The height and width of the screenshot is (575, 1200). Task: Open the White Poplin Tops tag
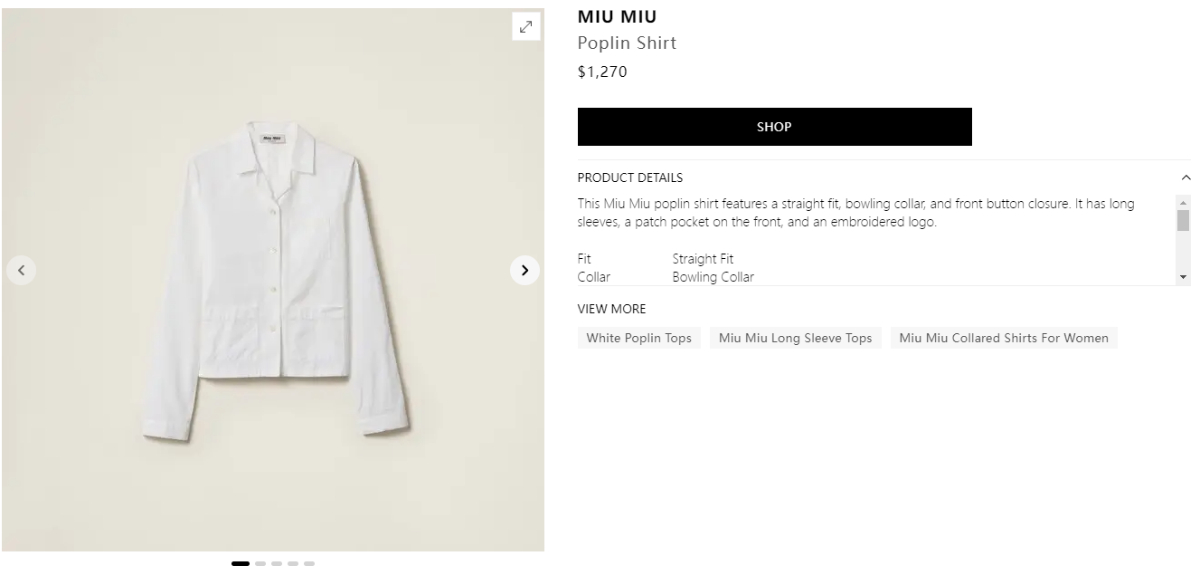click(x=639, y=338)
